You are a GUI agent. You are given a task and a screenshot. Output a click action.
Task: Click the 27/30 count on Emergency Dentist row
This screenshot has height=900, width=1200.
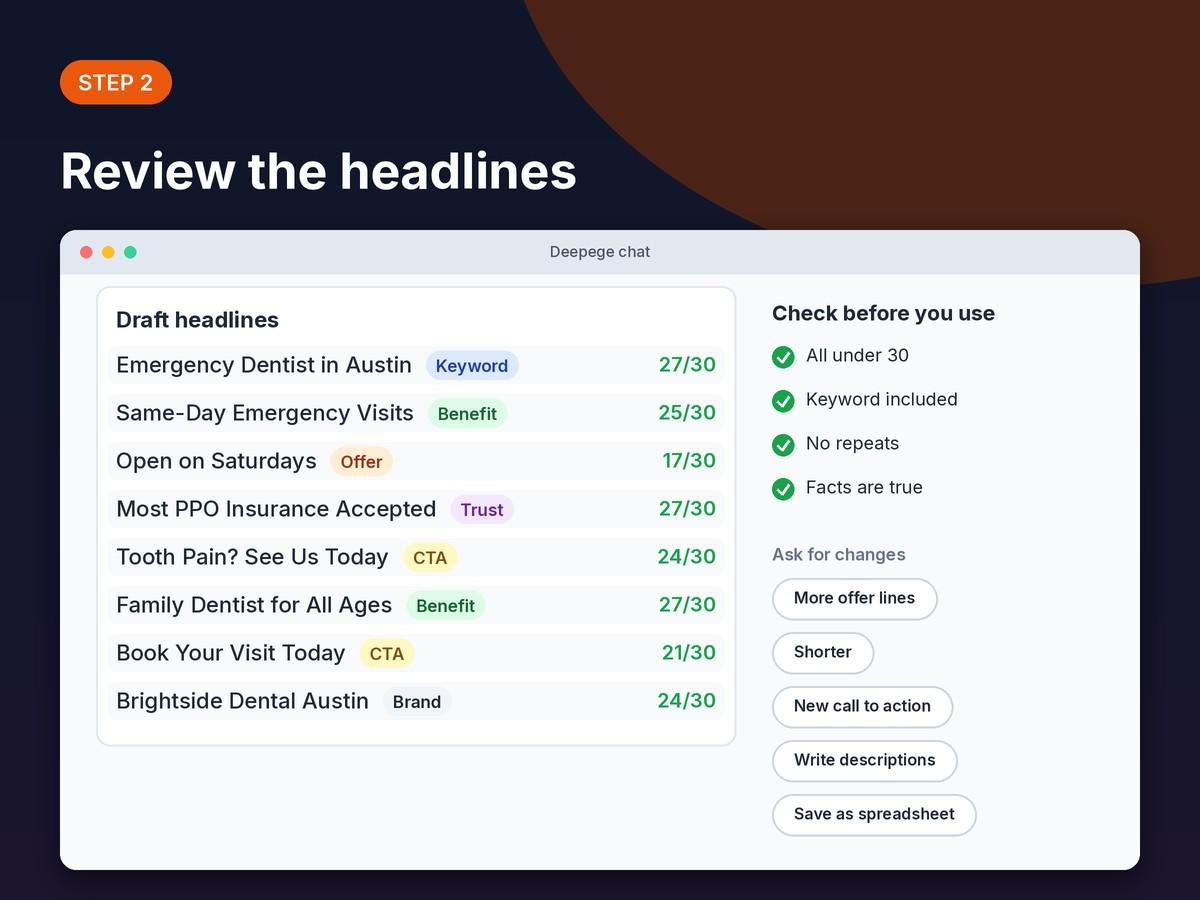[x=687, y=365]
